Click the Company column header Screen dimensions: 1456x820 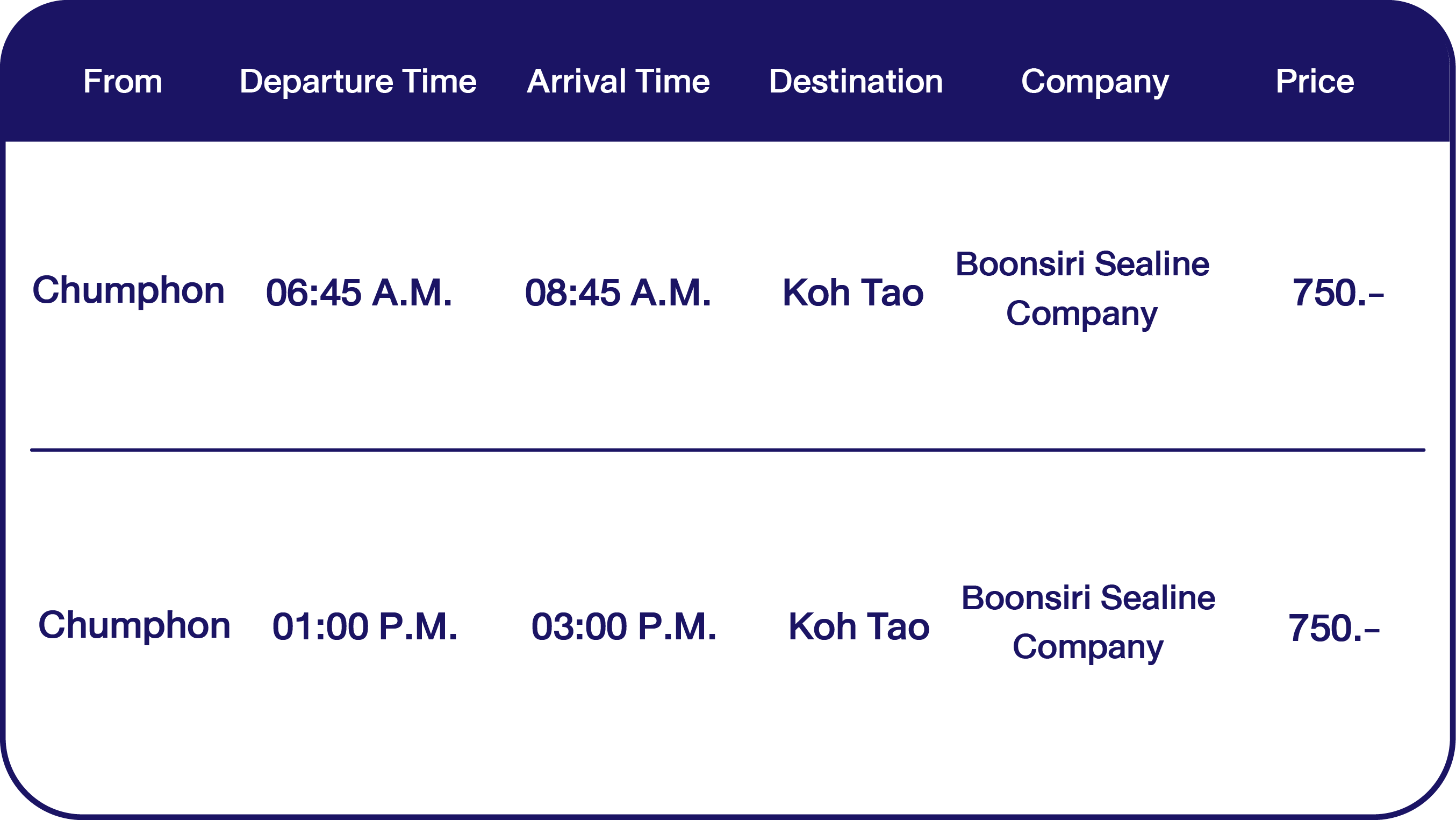pyautogui.click(x=1095, y=81)
